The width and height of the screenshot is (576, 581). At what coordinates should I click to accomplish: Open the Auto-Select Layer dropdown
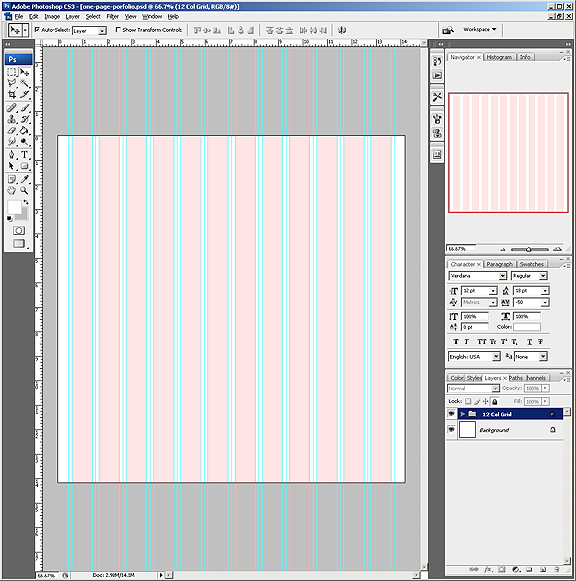click(x=102, y=31)
